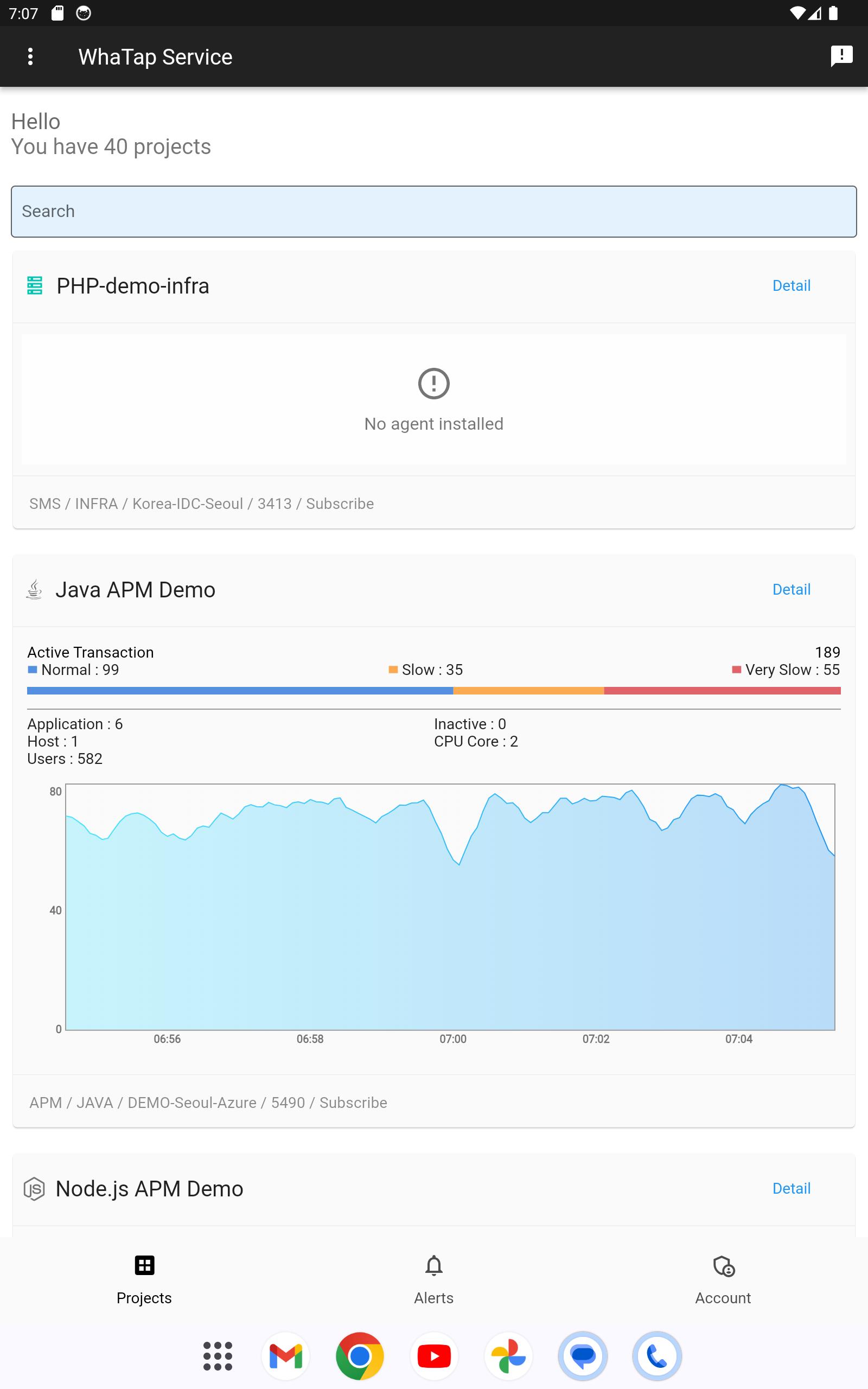The image size is (868, 1389).
Task: Tap the feedback message icon
Action: coord(841,56)
